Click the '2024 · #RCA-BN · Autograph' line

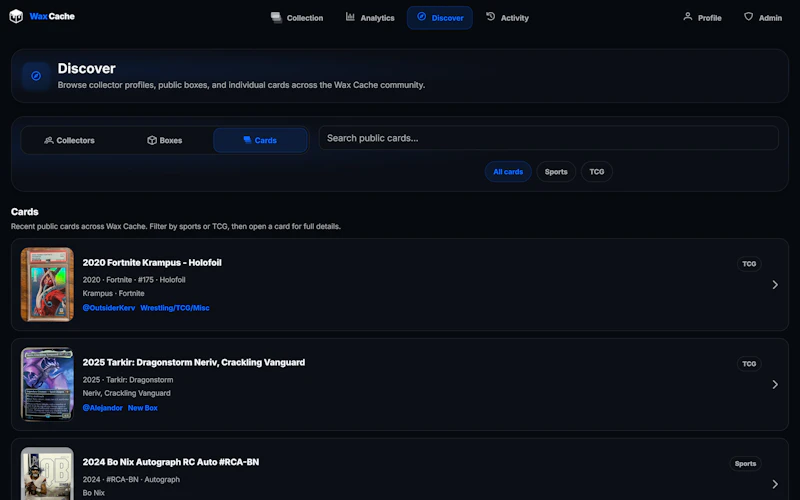point(131,480)
